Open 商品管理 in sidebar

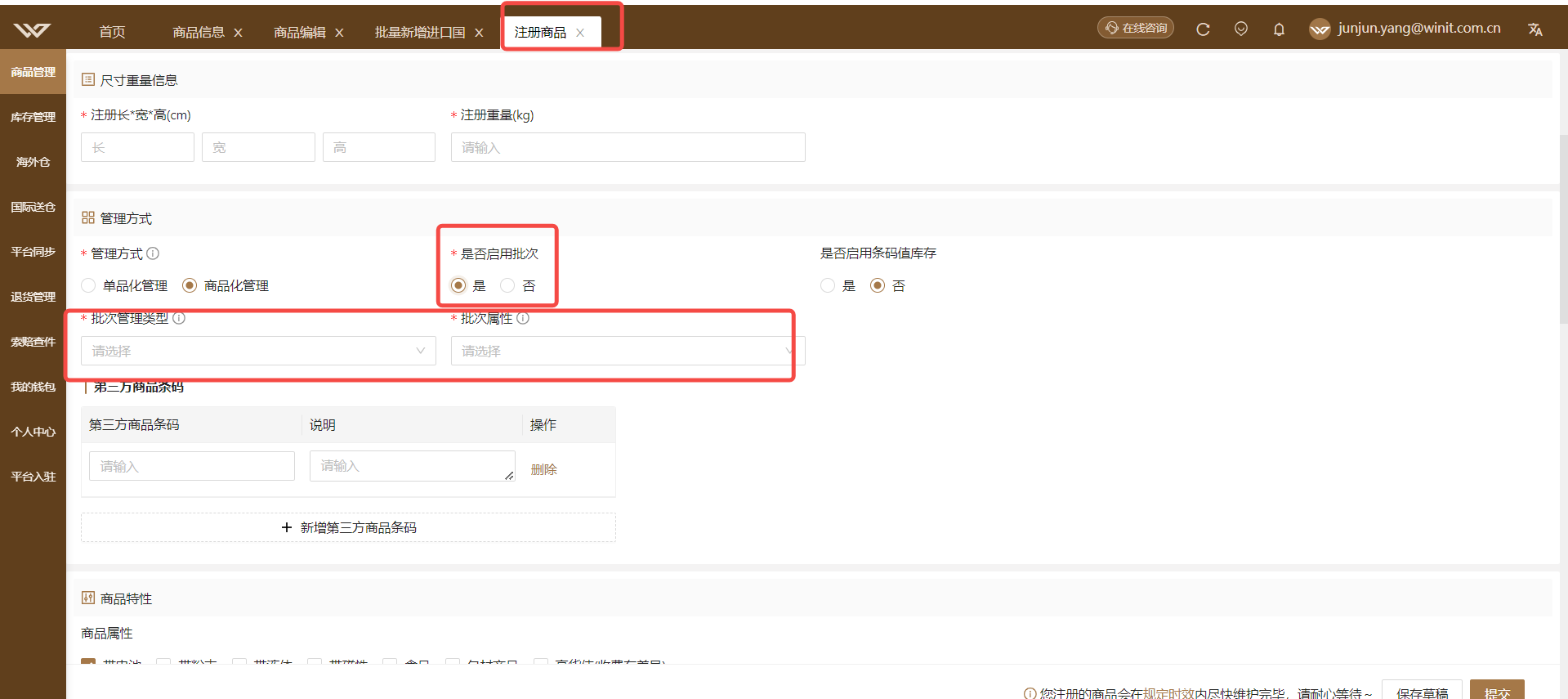pos(33,72)
